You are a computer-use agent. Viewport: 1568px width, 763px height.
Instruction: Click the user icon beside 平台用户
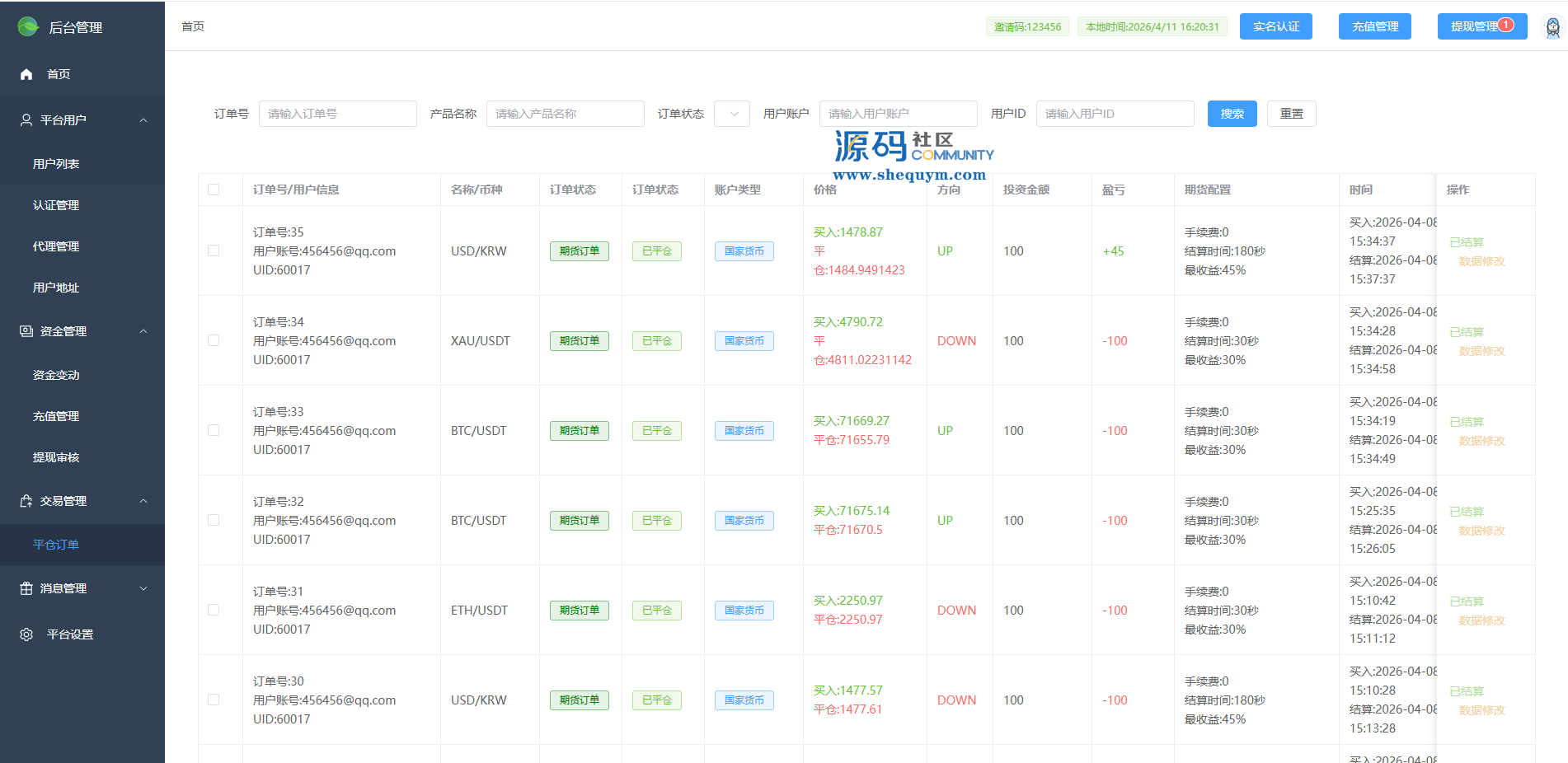tap(26, 120)
